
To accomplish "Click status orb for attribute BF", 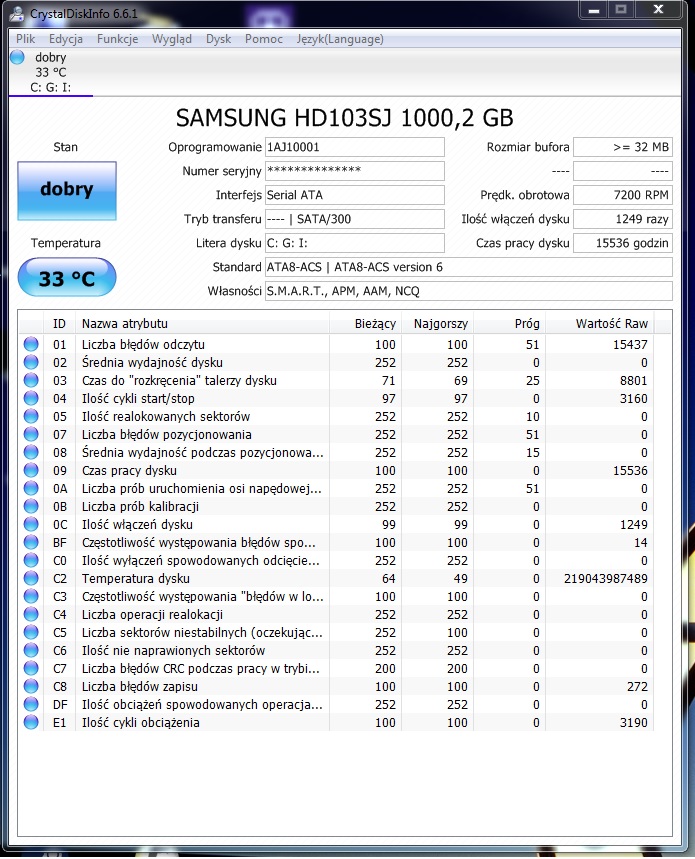I will pyautogui.click(x=31, y=542).
